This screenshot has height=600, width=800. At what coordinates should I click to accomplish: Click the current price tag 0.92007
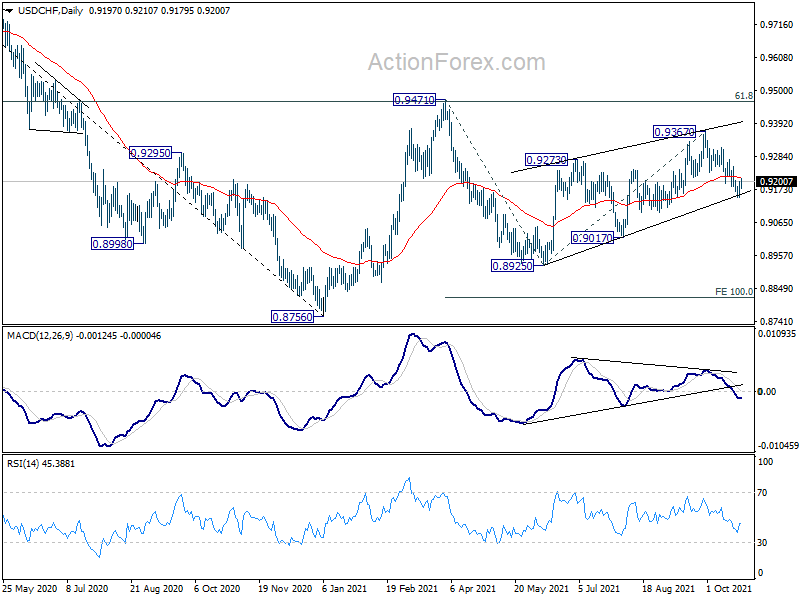(776, 182)
